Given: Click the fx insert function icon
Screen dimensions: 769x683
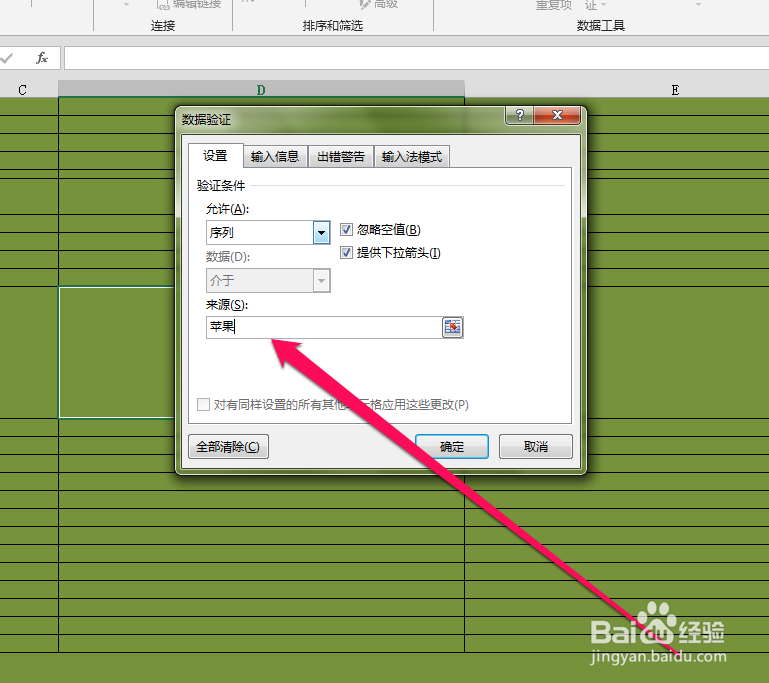Looking at the screenshot, I should [42, 58].
